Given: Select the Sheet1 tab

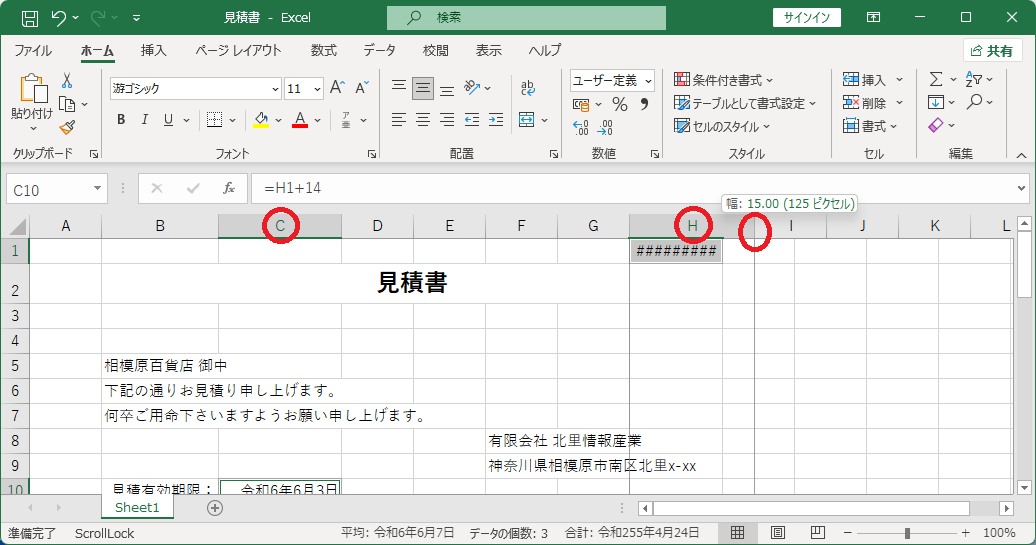Looking at the screenshot, I should coord(137,507).
